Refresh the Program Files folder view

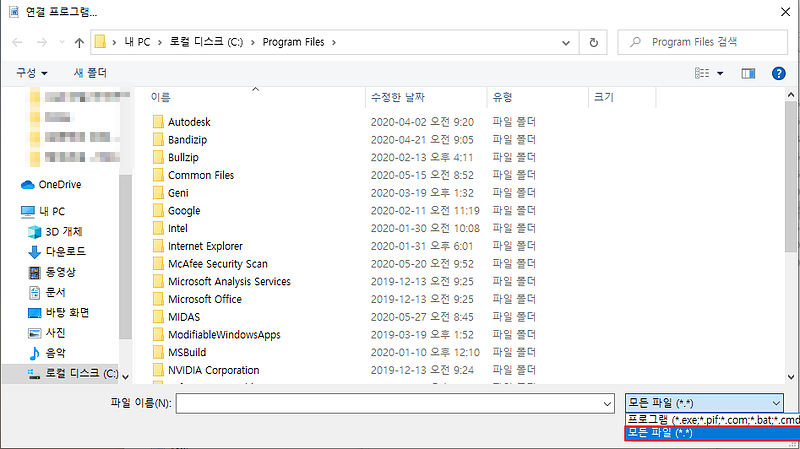pos(593,42)
